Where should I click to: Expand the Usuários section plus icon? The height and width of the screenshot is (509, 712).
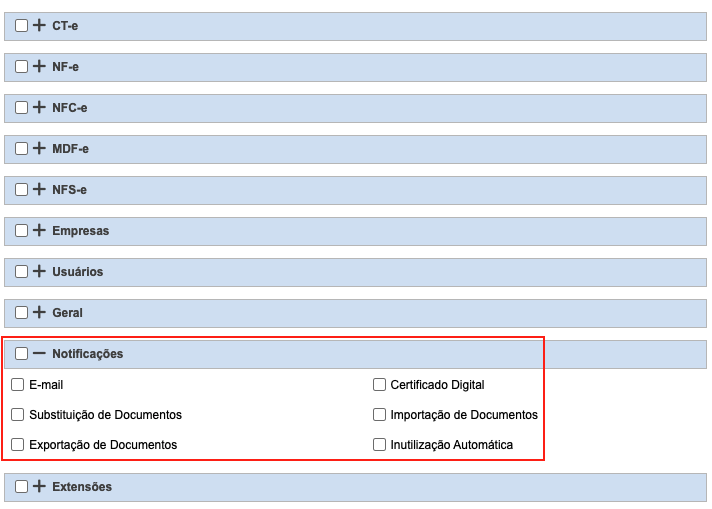40,272
